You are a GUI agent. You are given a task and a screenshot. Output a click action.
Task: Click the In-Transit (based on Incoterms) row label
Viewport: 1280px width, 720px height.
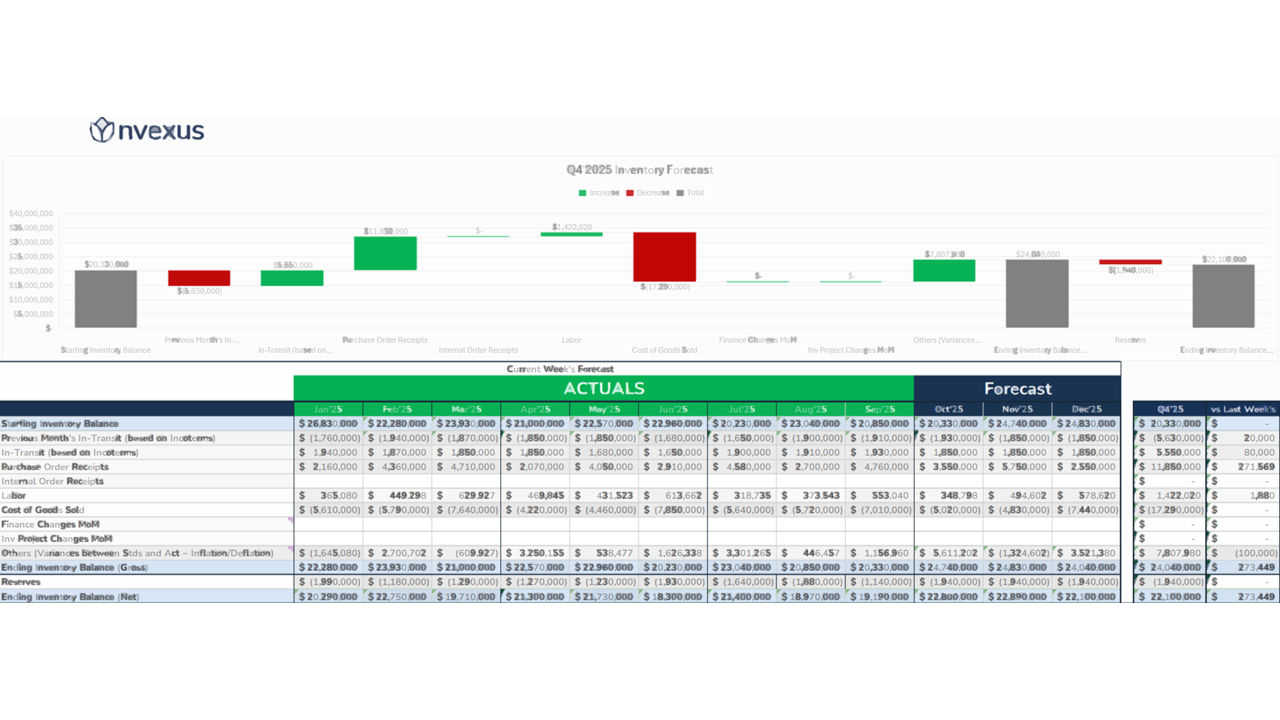pyautogui.click(x=70, y=453)
